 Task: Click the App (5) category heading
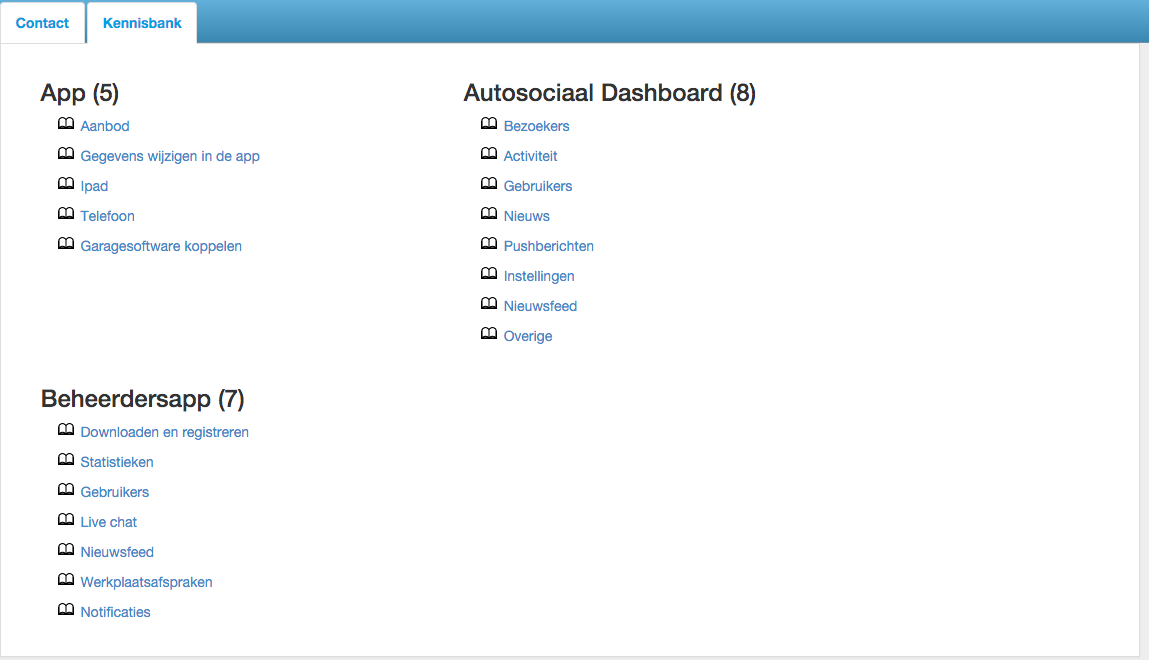click(x=80, y=93)
